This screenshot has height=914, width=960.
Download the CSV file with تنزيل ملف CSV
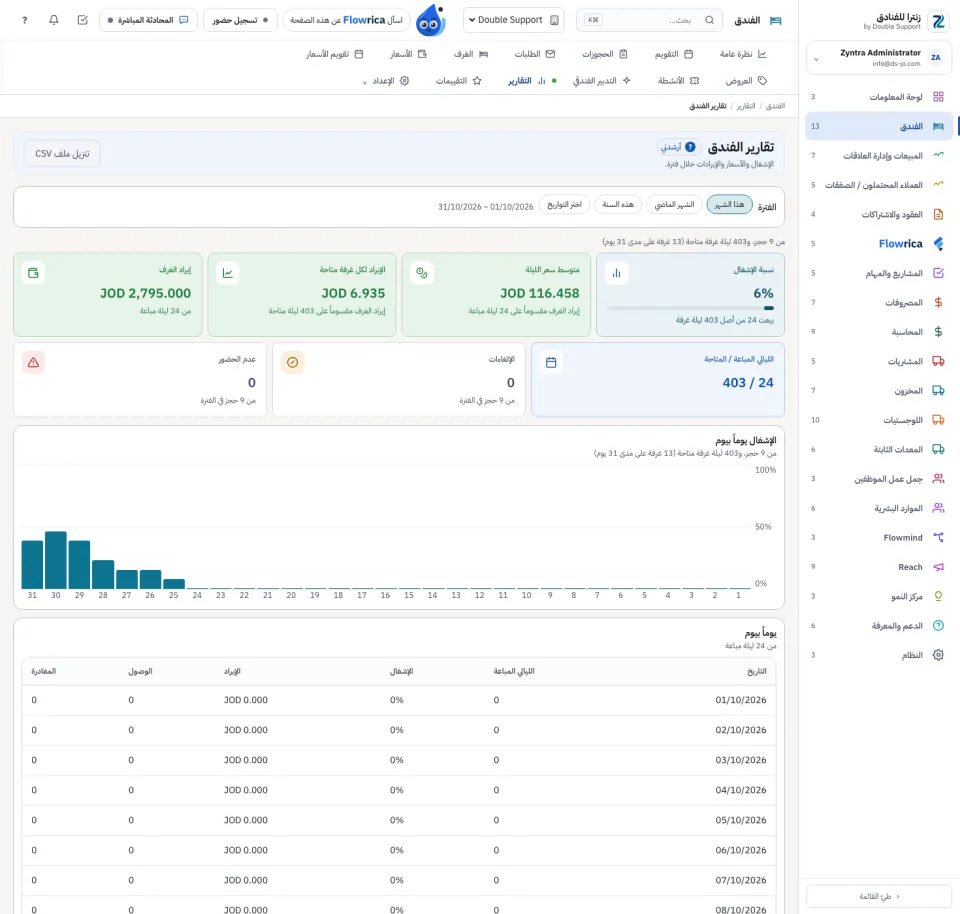[62, 154]
